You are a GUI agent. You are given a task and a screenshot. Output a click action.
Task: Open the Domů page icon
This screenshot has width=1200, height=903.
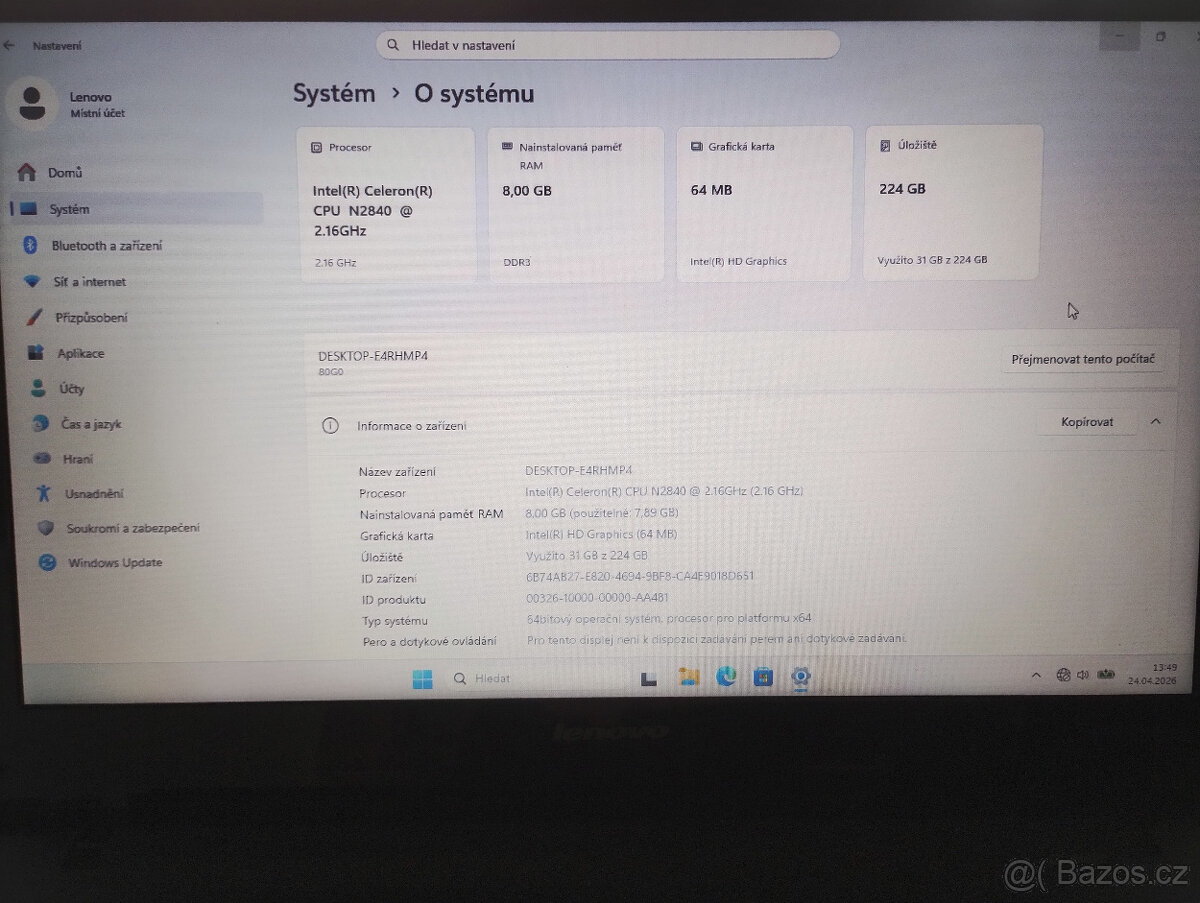26,172
